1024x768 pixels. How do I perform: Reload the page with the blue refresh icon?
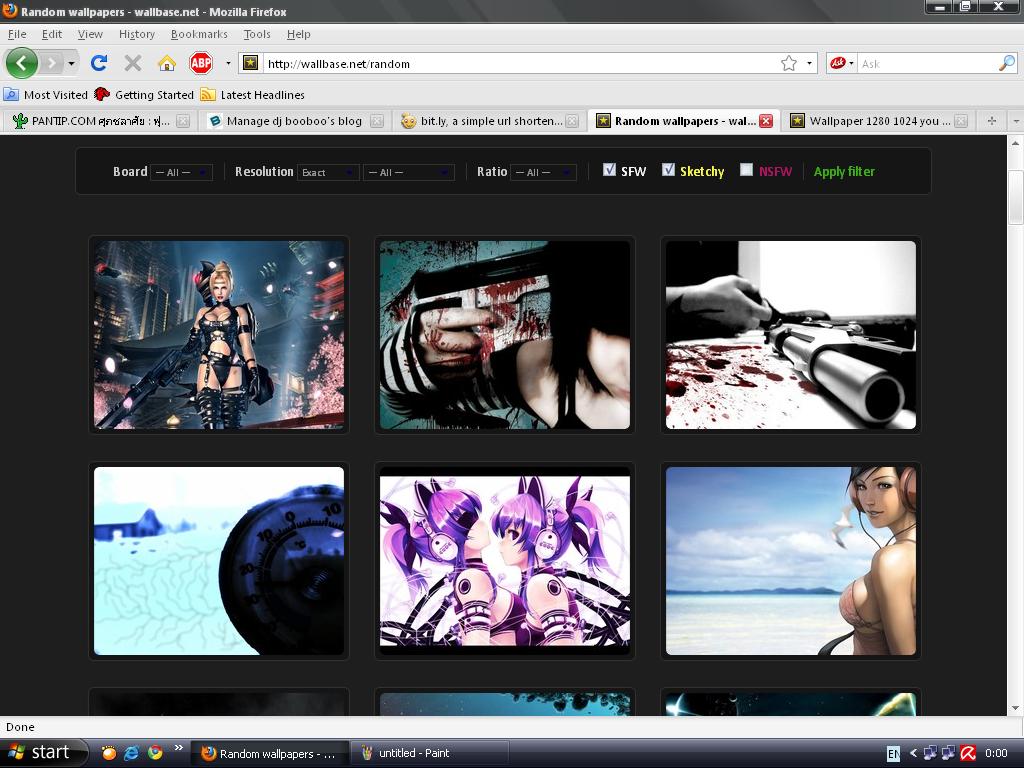point(99,63)
